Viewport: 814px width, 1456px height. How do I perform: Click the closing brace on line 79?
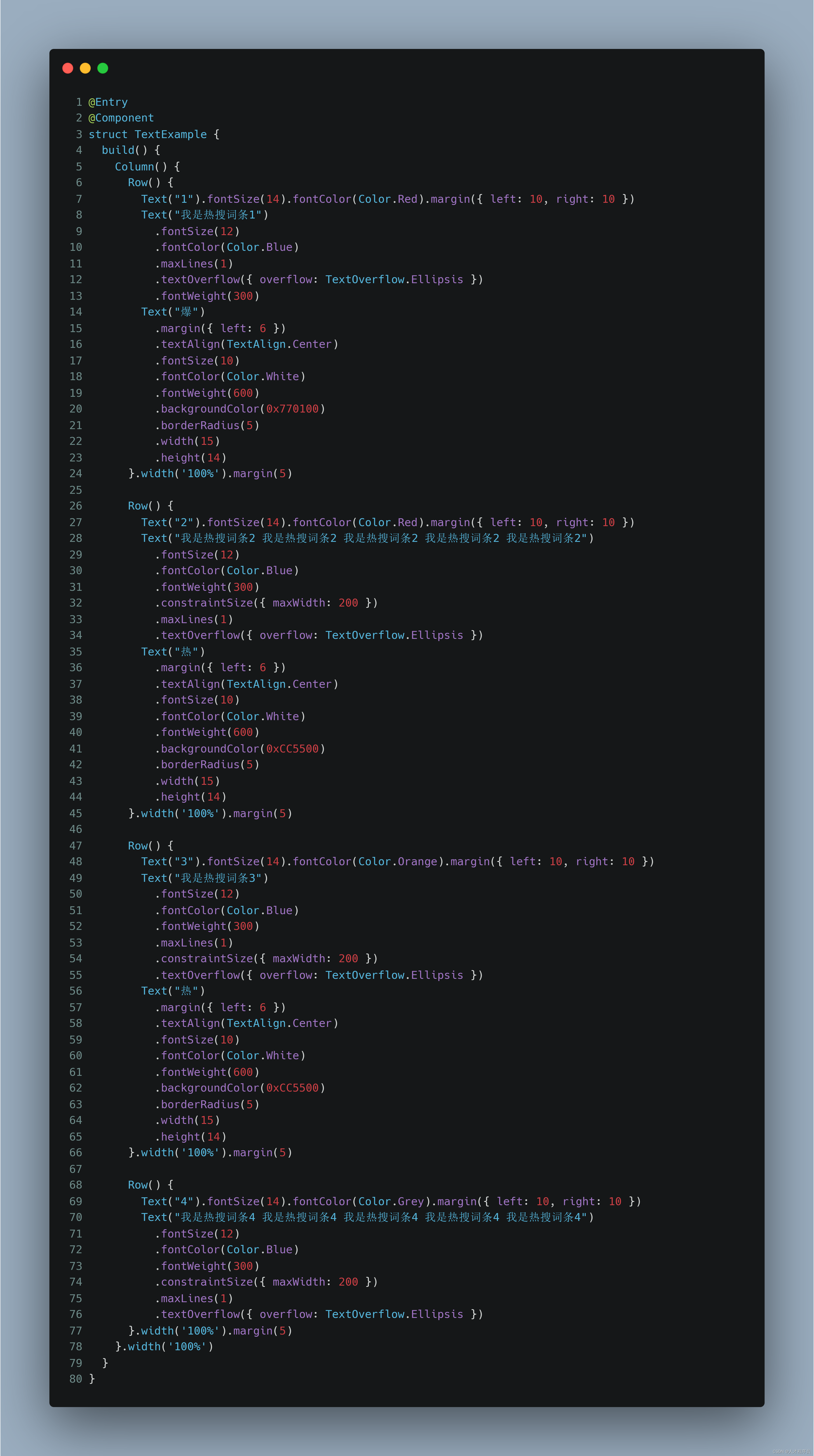click(105, 1363)
